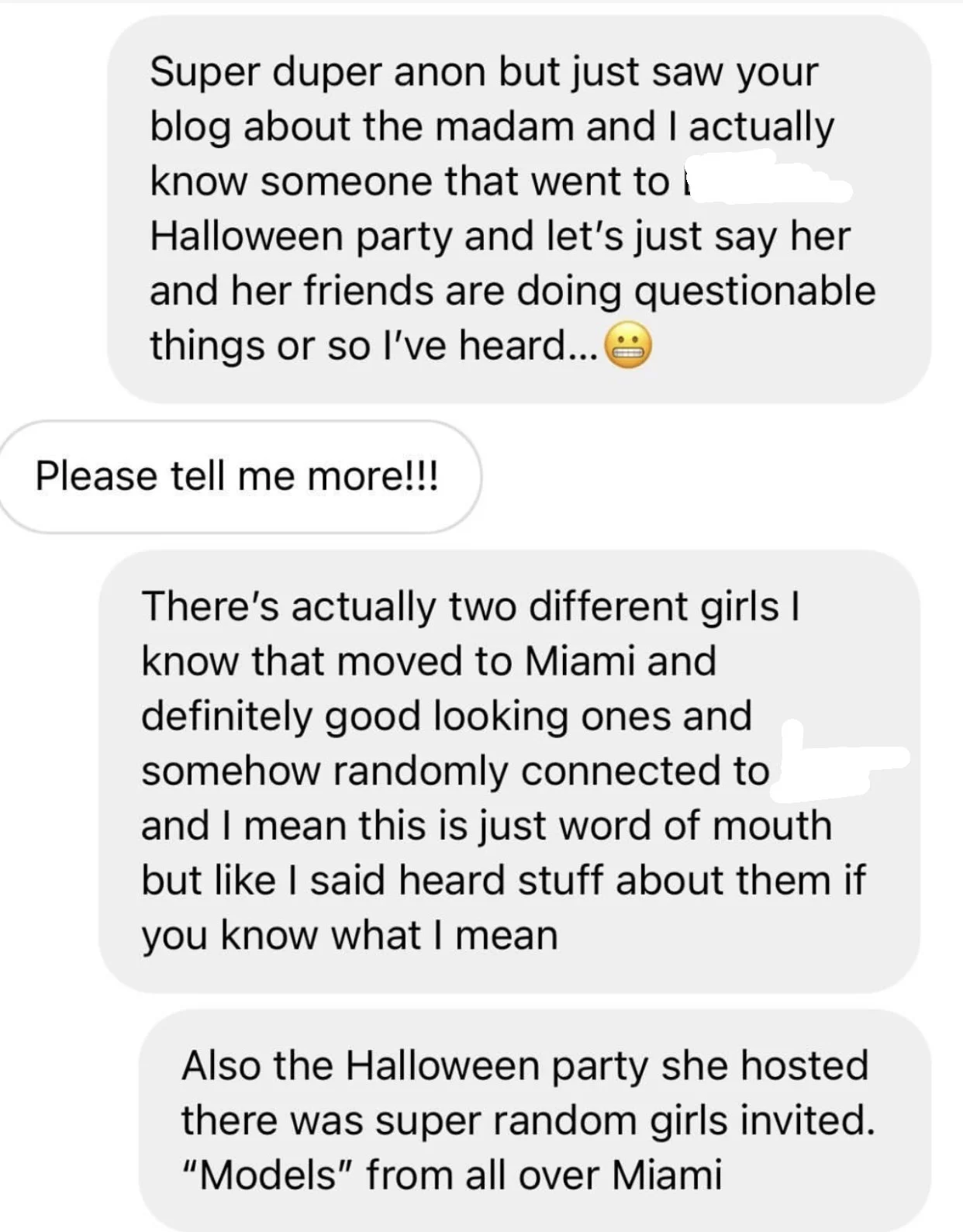Select the "Please tell me more!!!" reply bubble
This screenshot has height=1232, width=963.
click(239, 476)
